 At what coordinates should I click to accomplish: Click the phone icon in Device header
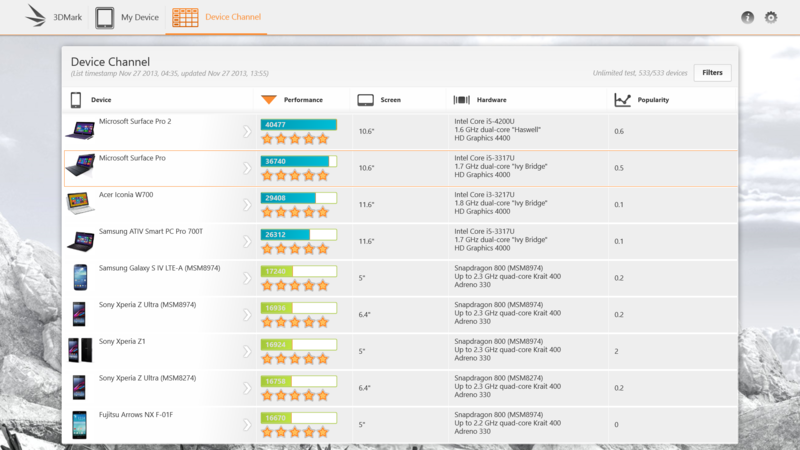76,100
